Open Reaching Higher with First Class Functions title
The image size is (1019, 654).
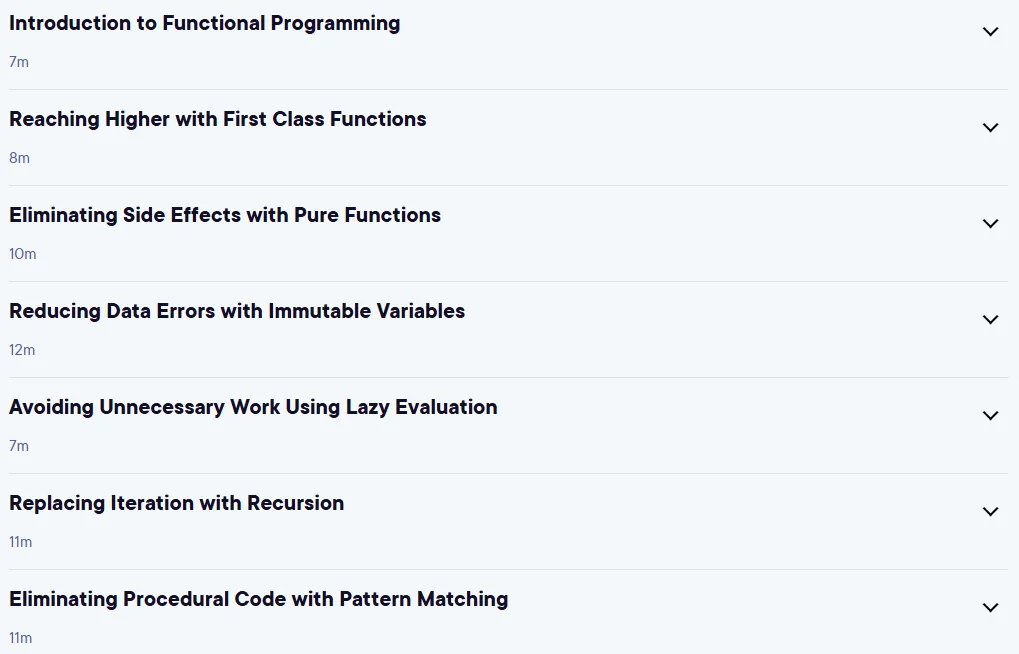[218, 119]
